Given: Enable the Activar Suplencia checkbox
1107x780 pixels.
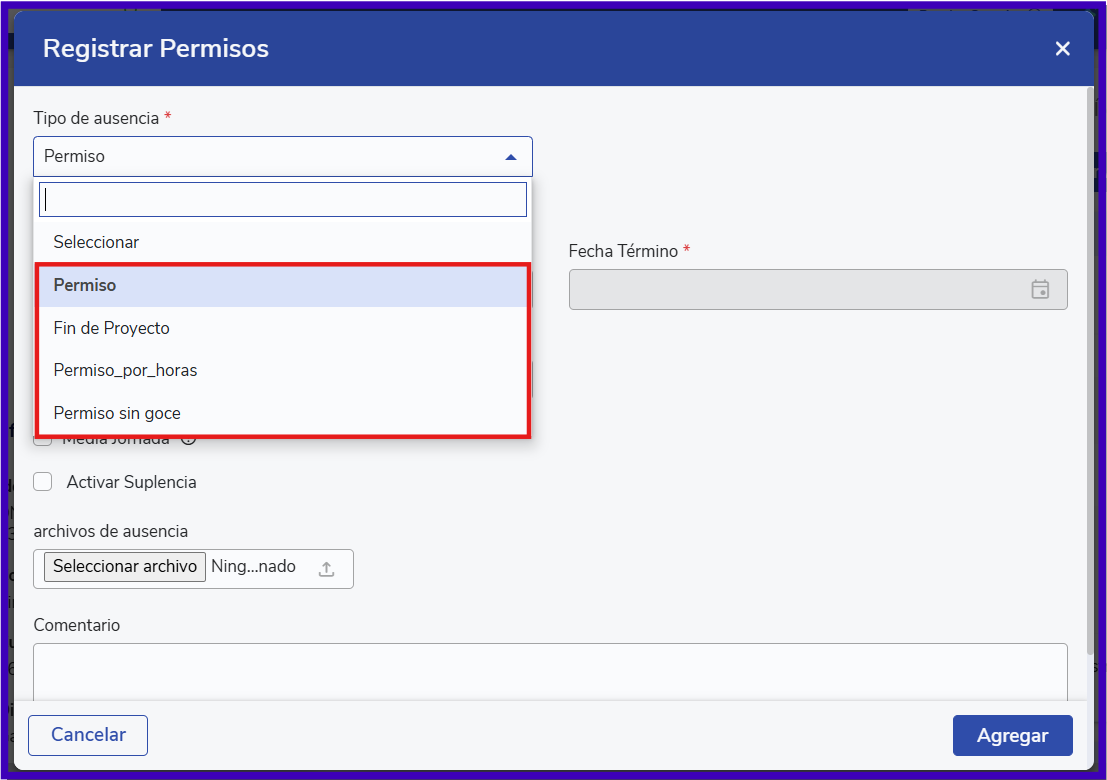Looking at the screenshot, I should (x=43, y=482).
